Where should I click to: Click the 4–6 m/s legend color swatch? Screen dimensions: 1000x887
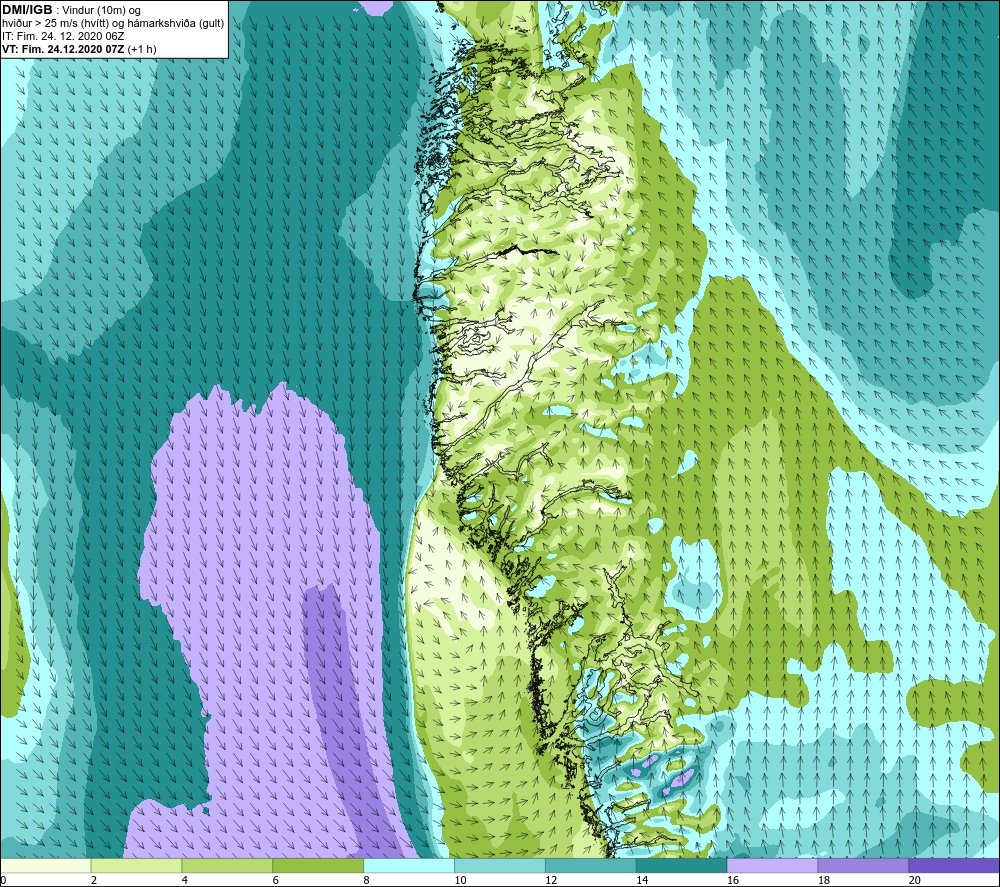point(227,865)
